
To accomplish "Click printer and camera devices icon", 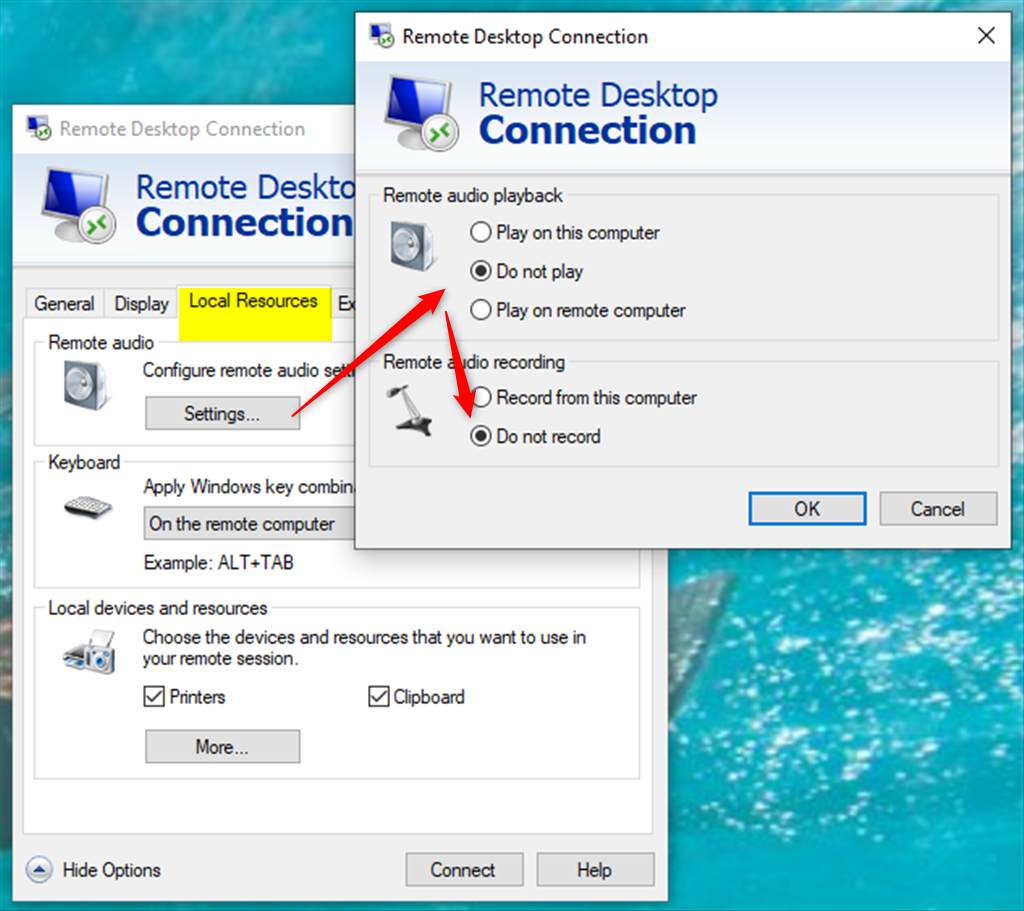I will tap(90, 652).
